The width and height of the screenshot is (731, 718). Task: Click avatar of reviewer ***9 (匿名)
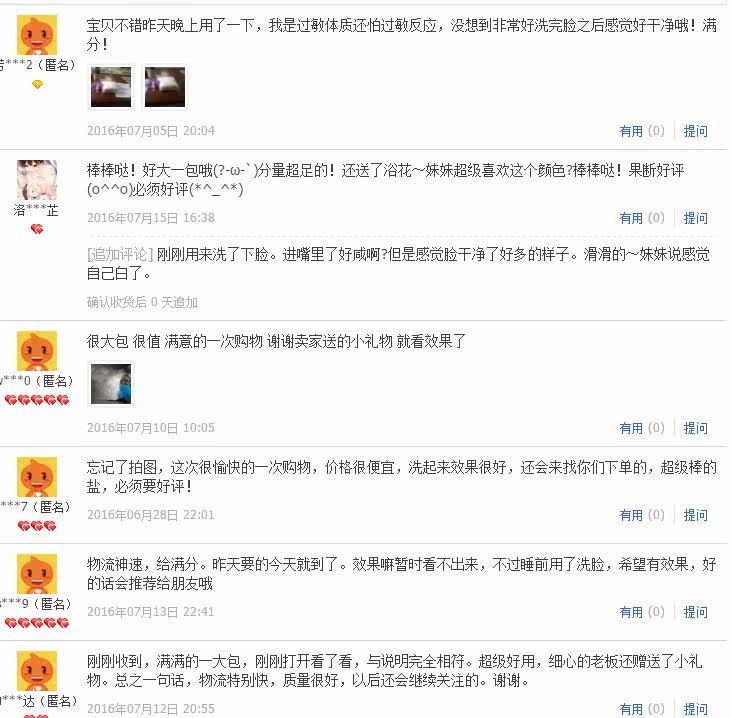pos(37,574)
